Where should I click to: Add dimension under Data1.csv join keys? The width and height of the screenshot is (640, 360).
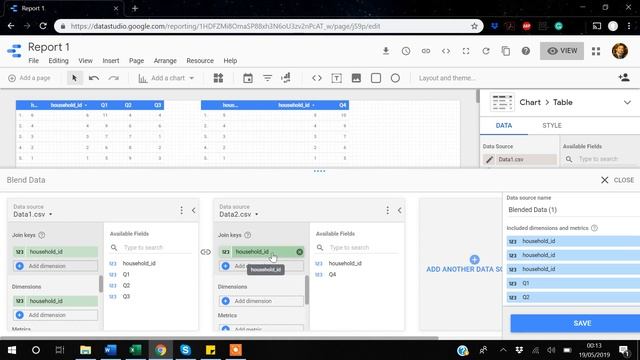(x=56, y=266)
